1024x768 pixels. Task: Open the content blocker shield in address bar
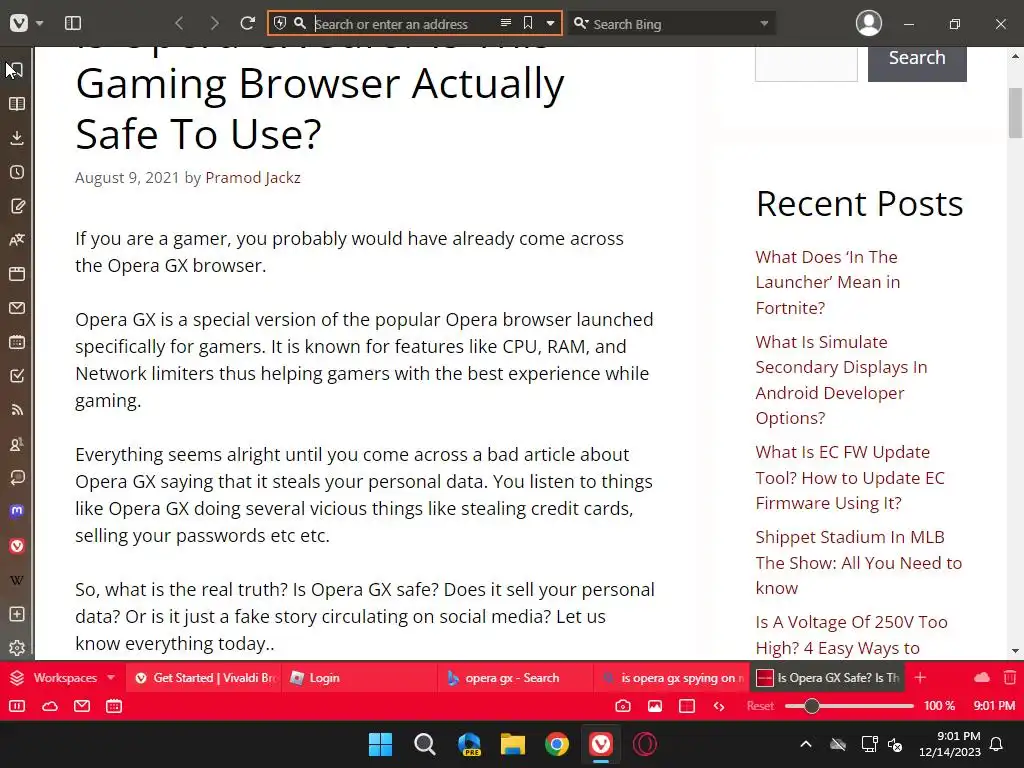coord(280,24)
